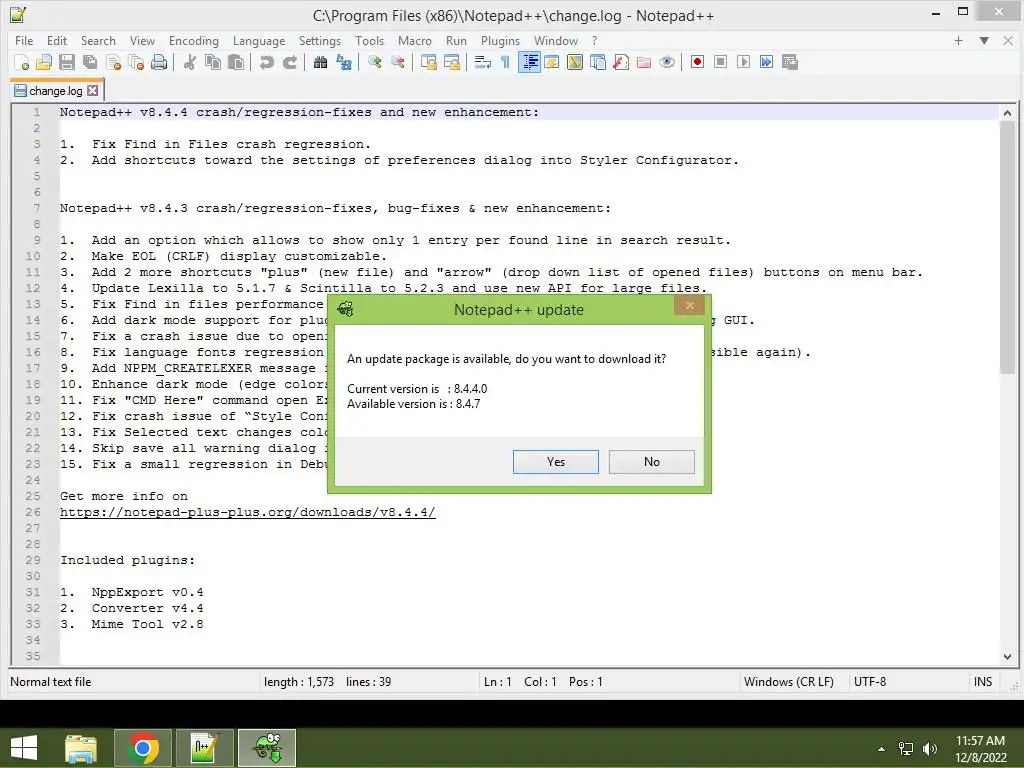The height and width of the screenshot is (768, 1024).
Task: Open the notepad-plus-plus.org downloads link
Action: pos(248,512)
